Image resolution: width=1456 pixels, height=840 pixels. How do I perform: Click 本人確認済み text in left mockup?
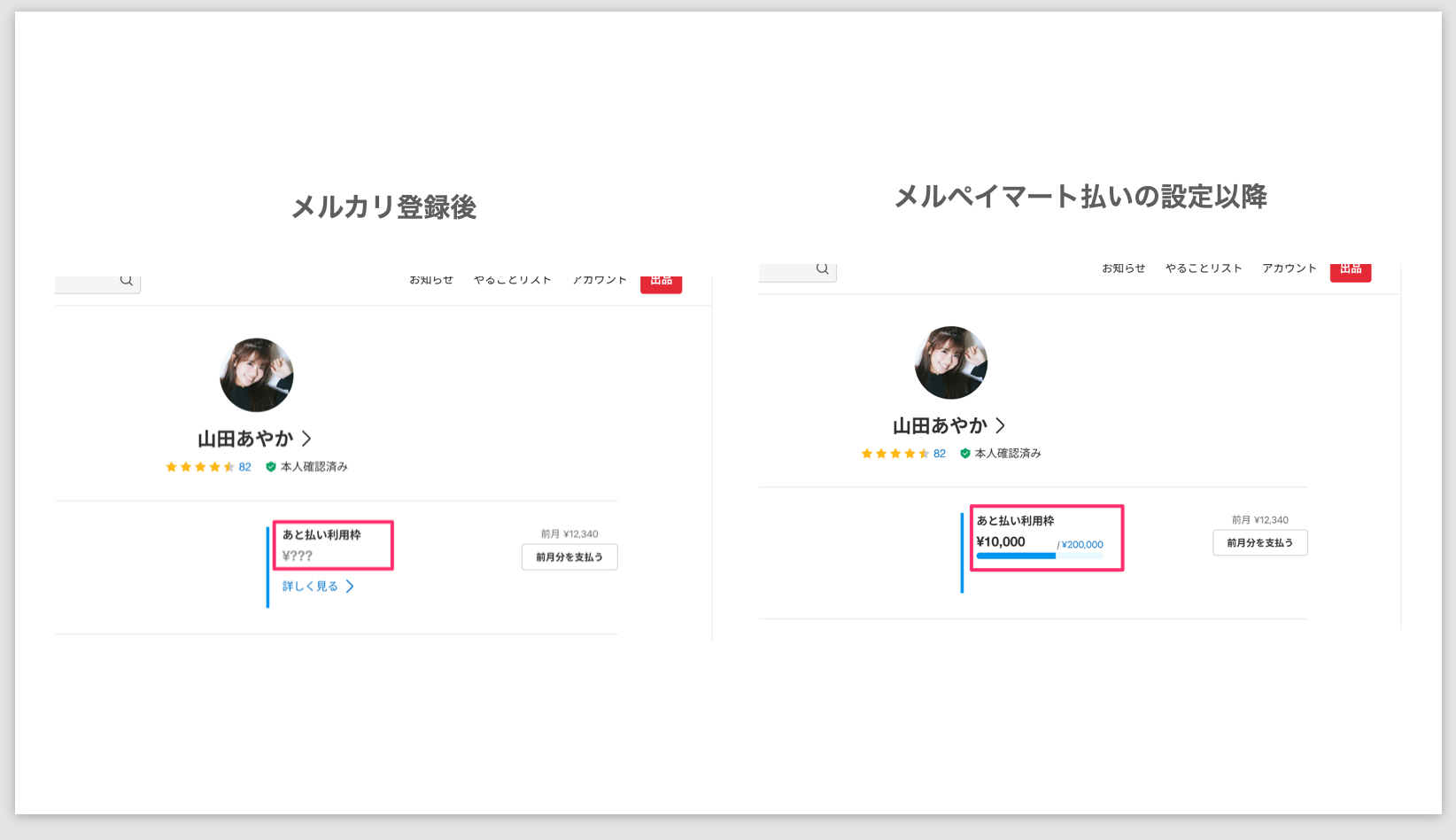(314, 467)
